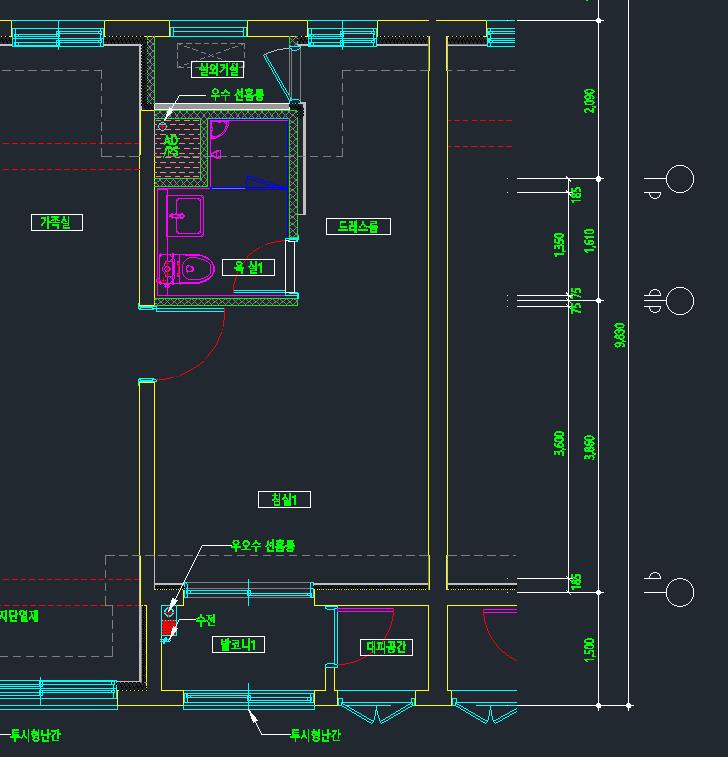Click the 대피공간 room label
This screenshot has height=757, width=728.
pyautogui.click(x=387, y=647)
